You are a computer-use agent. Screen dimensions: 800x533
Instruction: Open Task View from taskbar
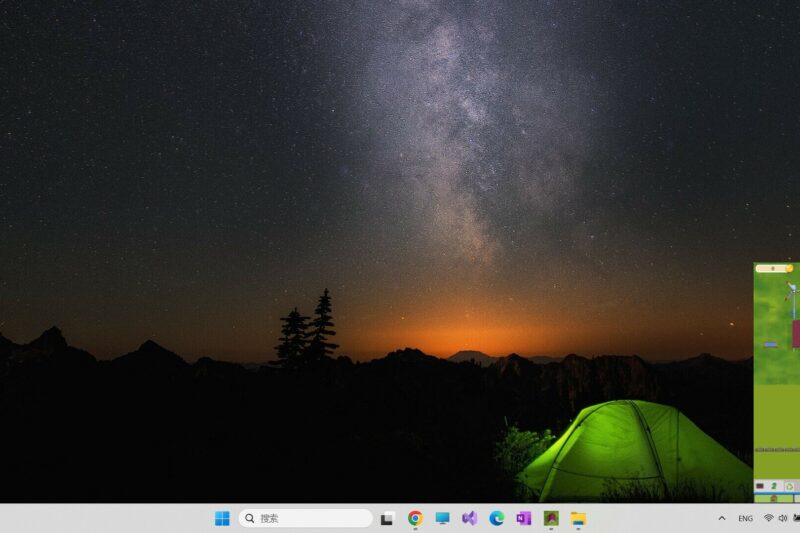(x=387, y=518)
